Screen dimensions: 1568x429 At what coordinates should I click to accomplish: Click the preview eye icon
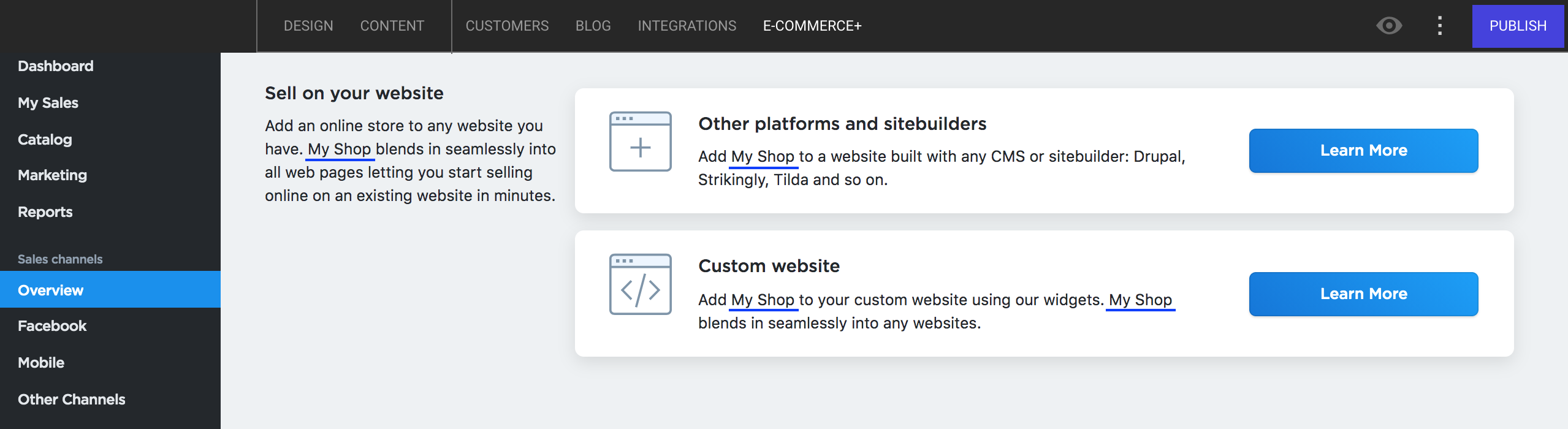[1389, 26]
